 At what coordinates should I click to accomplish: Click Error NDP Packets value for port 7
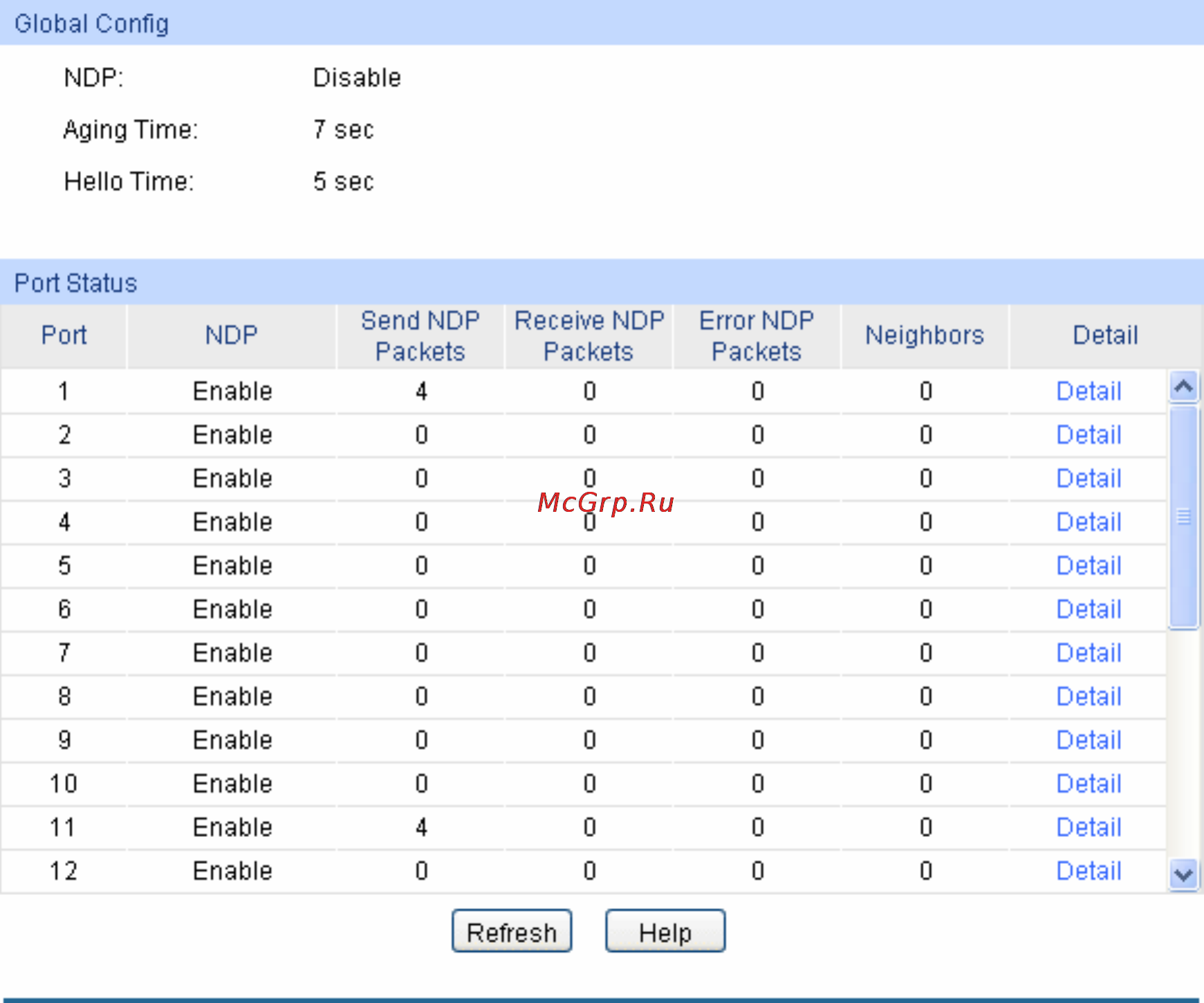pyautogui.click(x=758, y=653)
